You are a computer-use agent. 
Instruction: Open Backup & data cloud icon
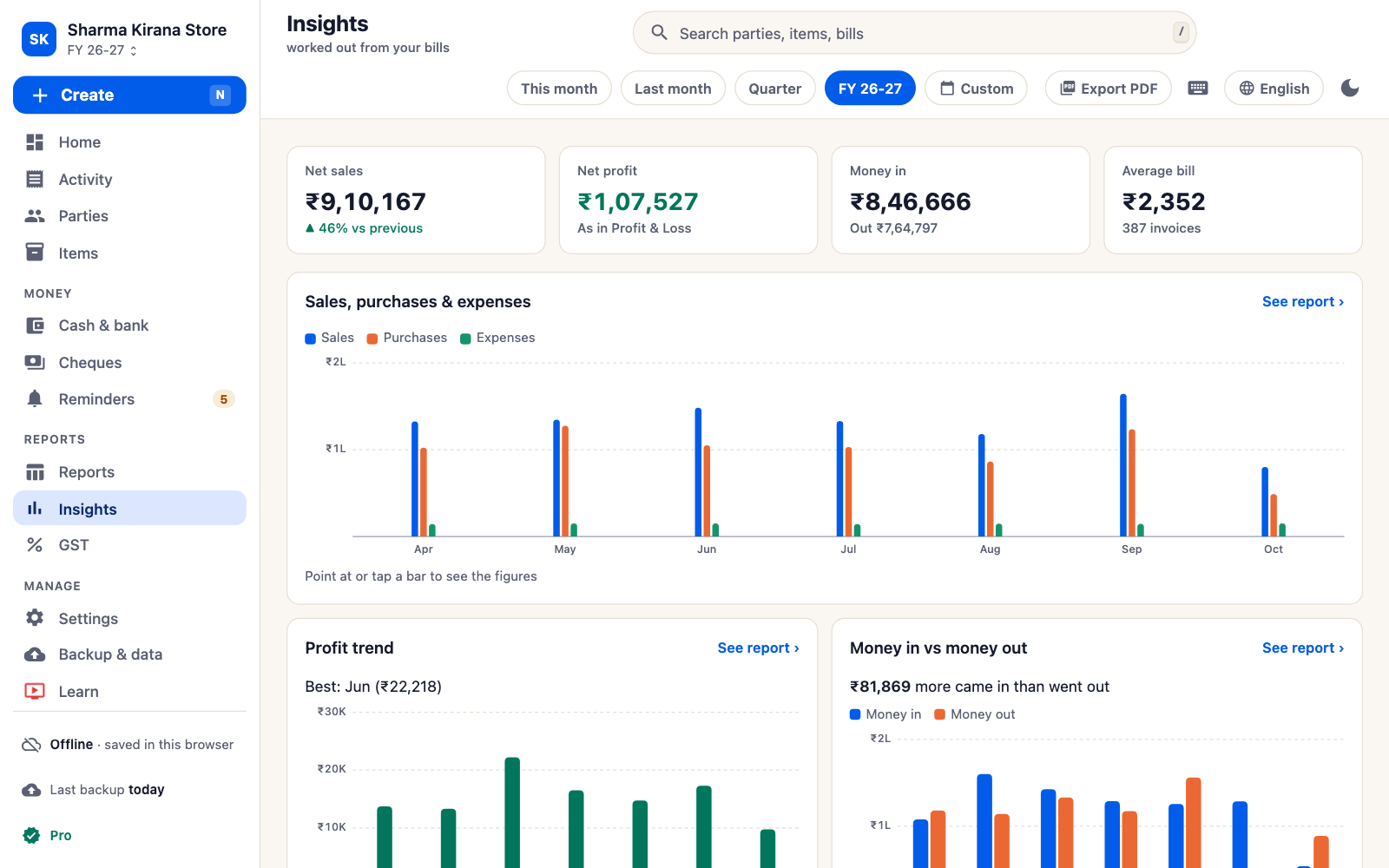pos(35,654)
